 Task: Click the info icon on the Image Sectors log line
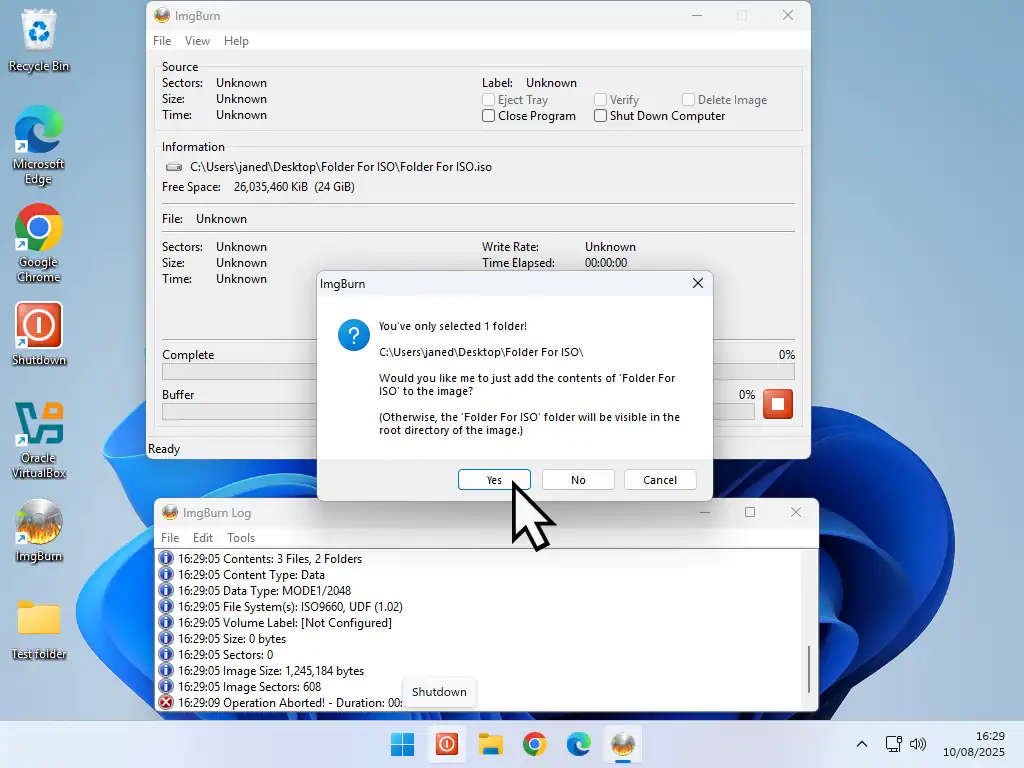coord(166,686)
